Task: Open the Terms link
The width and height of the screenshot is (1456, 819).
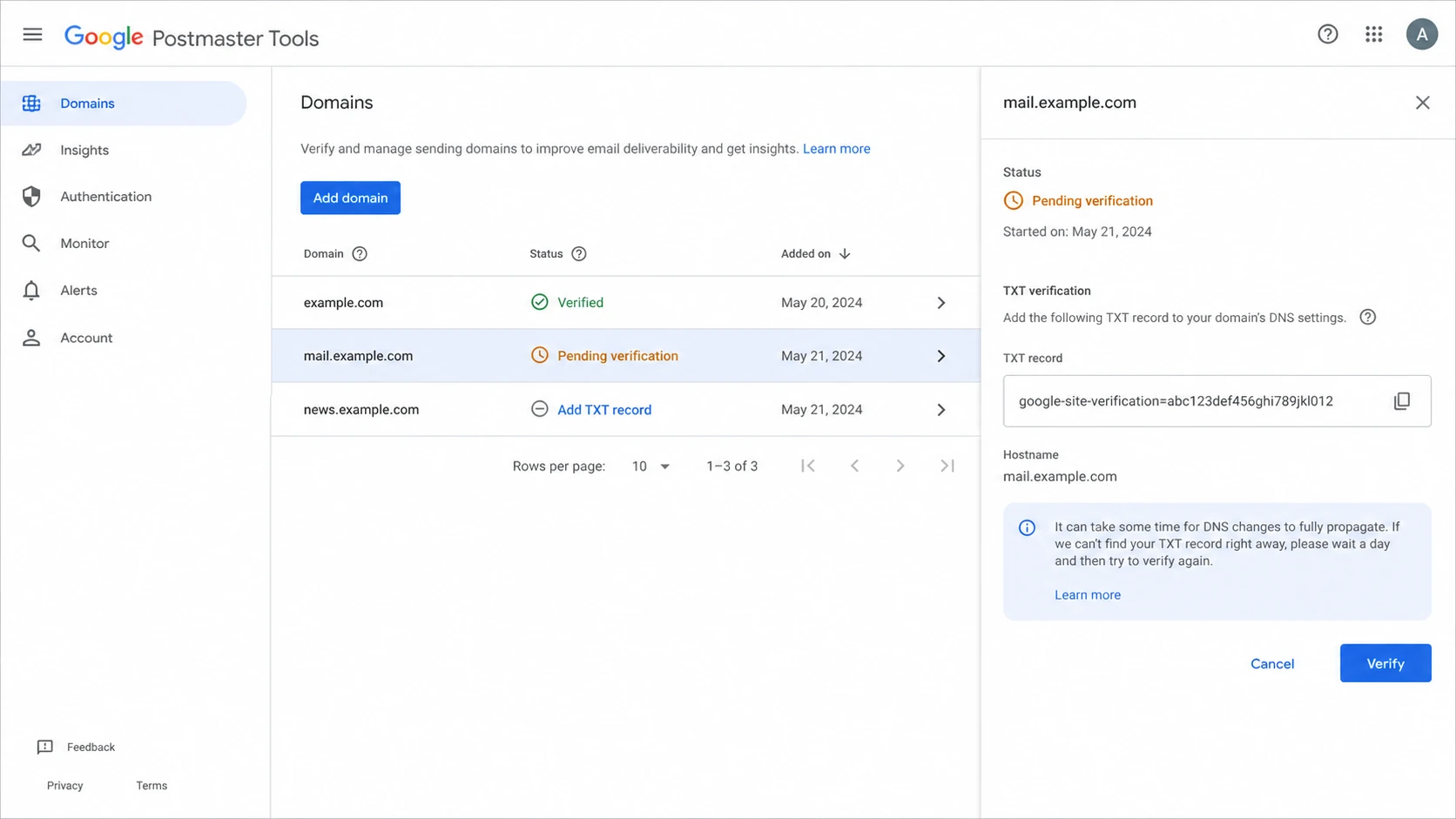Action: [x=152, y=785]
